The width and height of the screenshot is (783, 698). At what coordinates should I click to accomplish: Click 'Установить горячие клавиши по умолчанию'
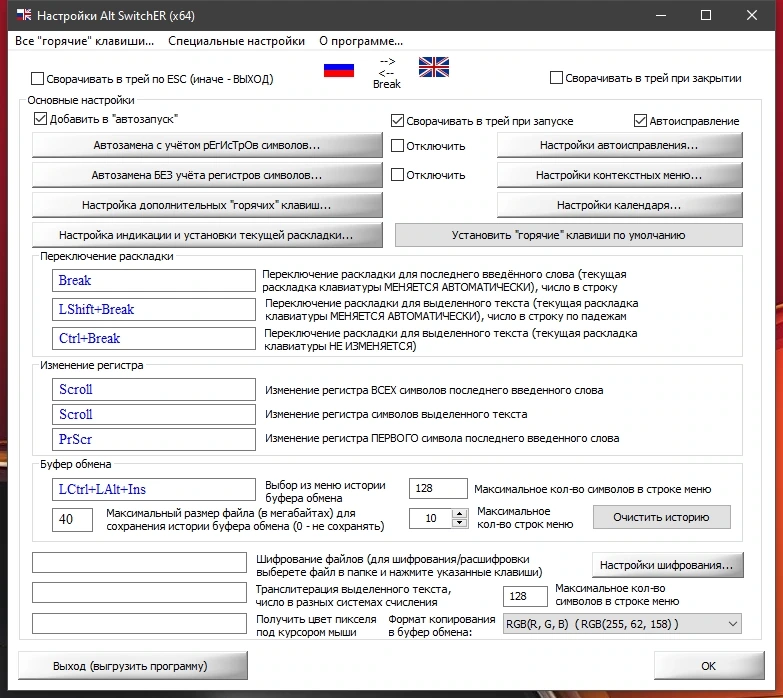(569, 235)
